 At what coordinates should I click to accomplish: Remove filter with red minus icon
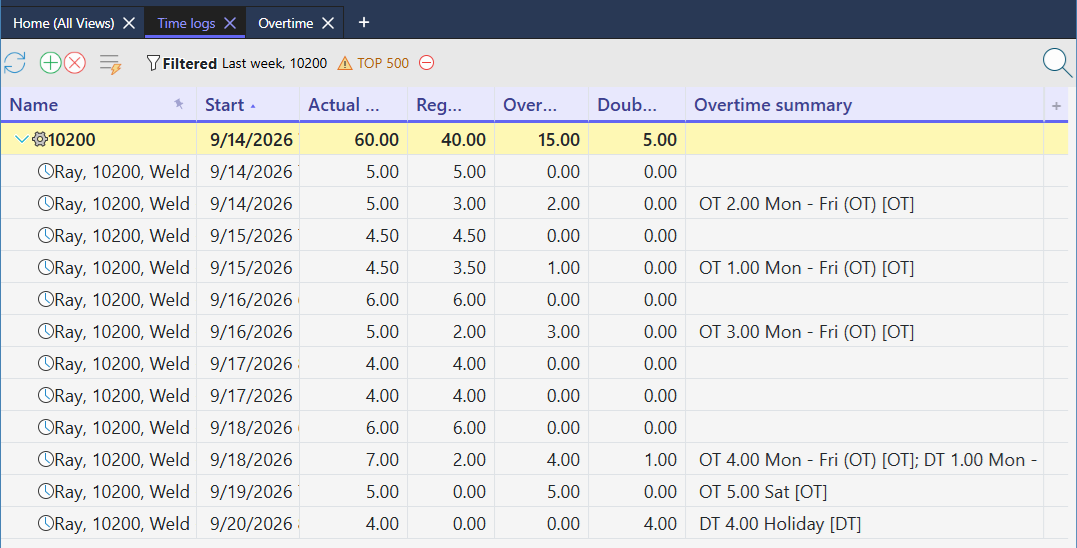pyautogui.click(x=427, y=63)
